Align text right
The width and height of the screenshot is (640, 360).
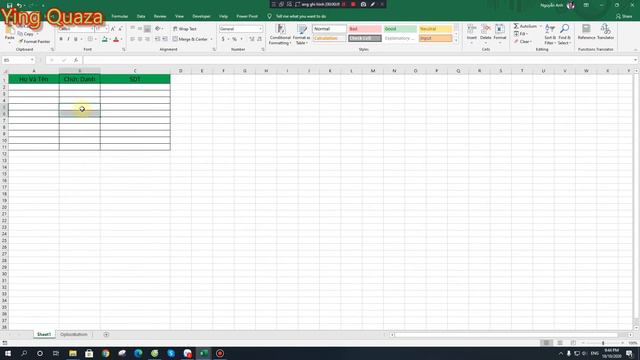click(x=147, y=39)
